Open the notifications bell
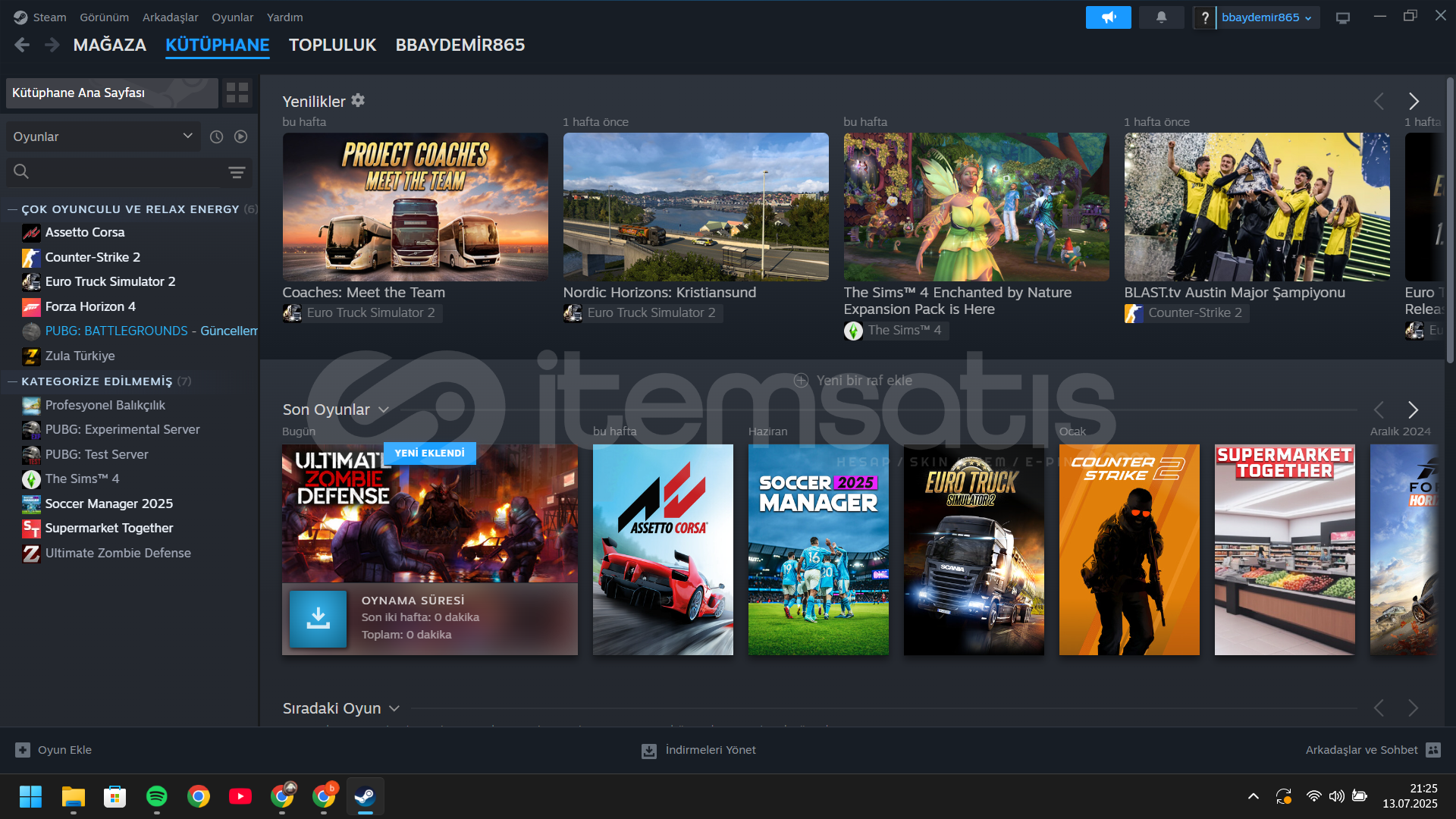The width and height of the screenshot is (1456, 819). click(1161, 17)
